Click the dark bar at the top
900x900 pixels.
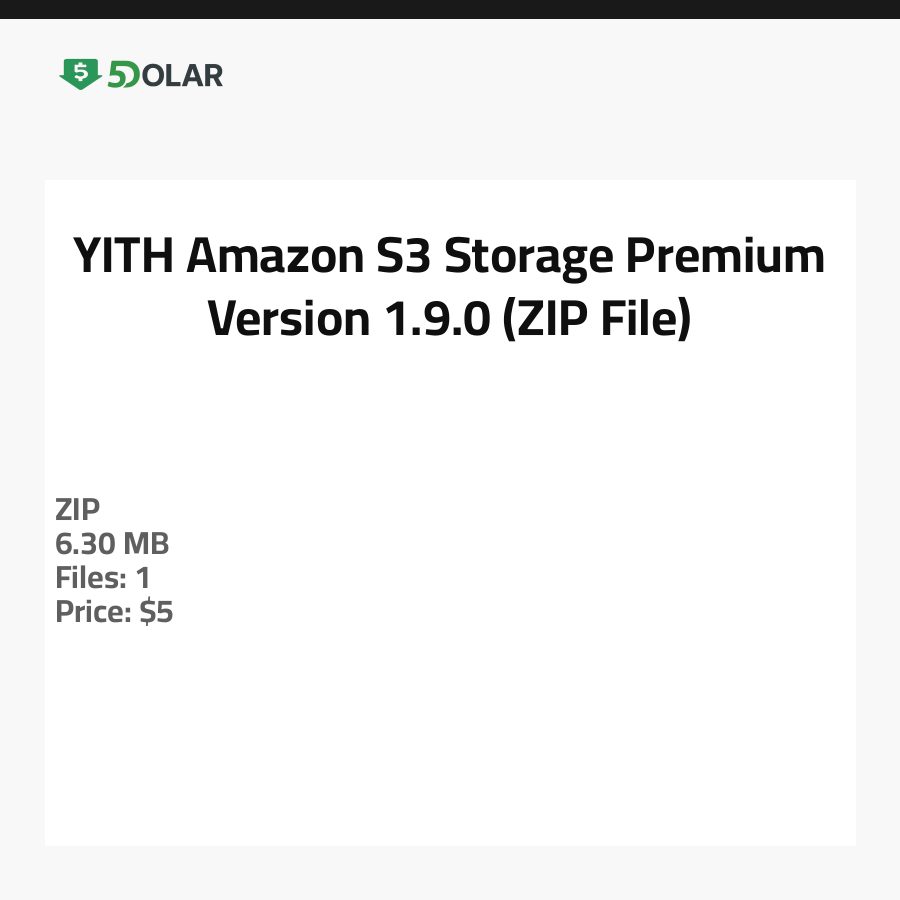click(450, 9)
